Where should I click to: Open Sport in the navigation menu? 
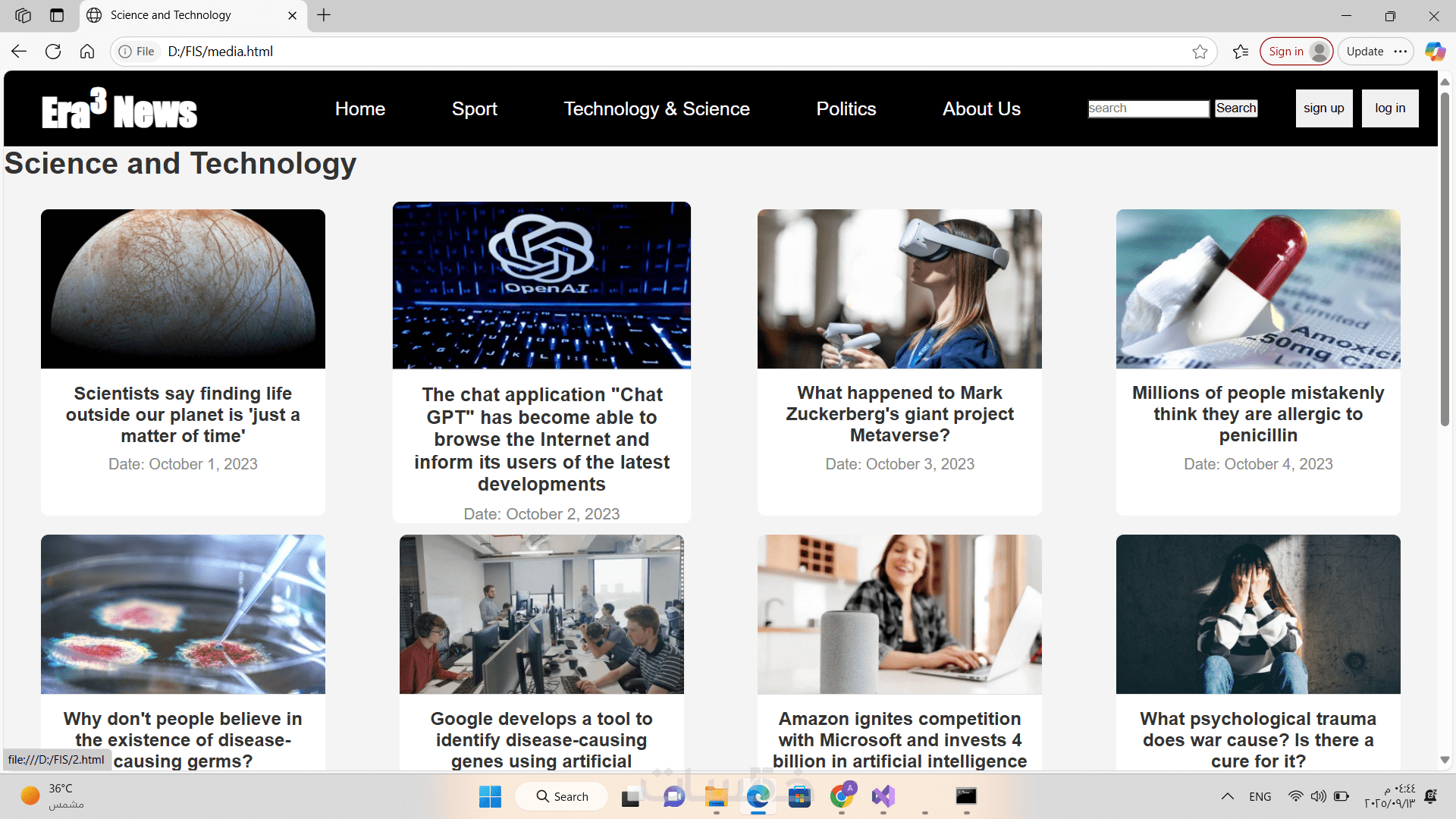474,108
